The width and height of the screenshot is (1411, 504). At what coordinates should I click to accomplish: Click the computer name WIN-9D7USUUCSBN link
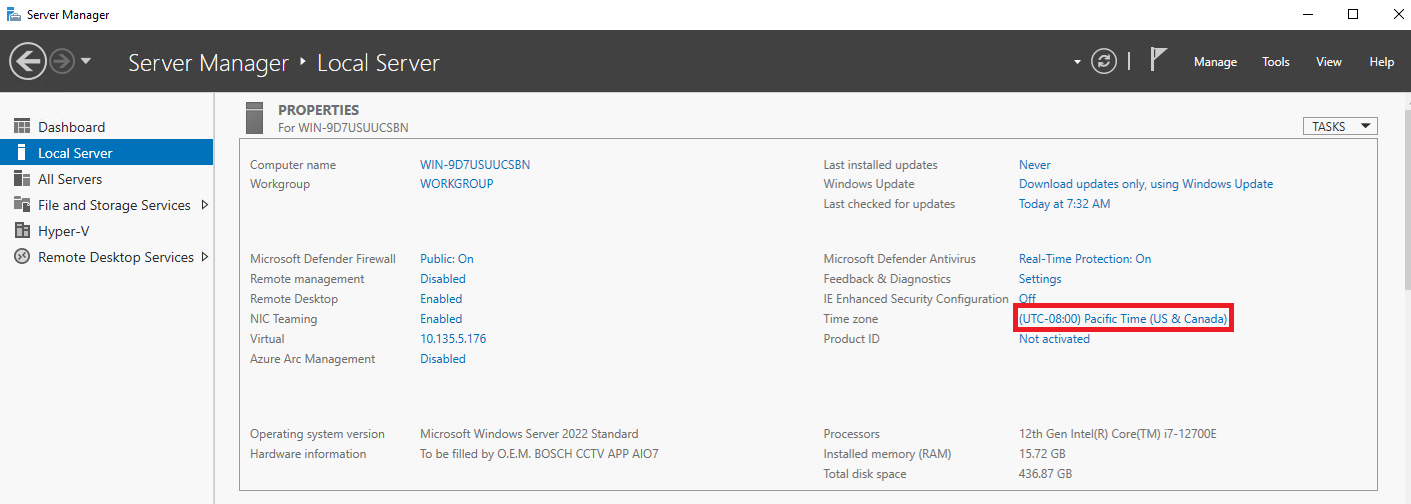click(x=475, y=165)
